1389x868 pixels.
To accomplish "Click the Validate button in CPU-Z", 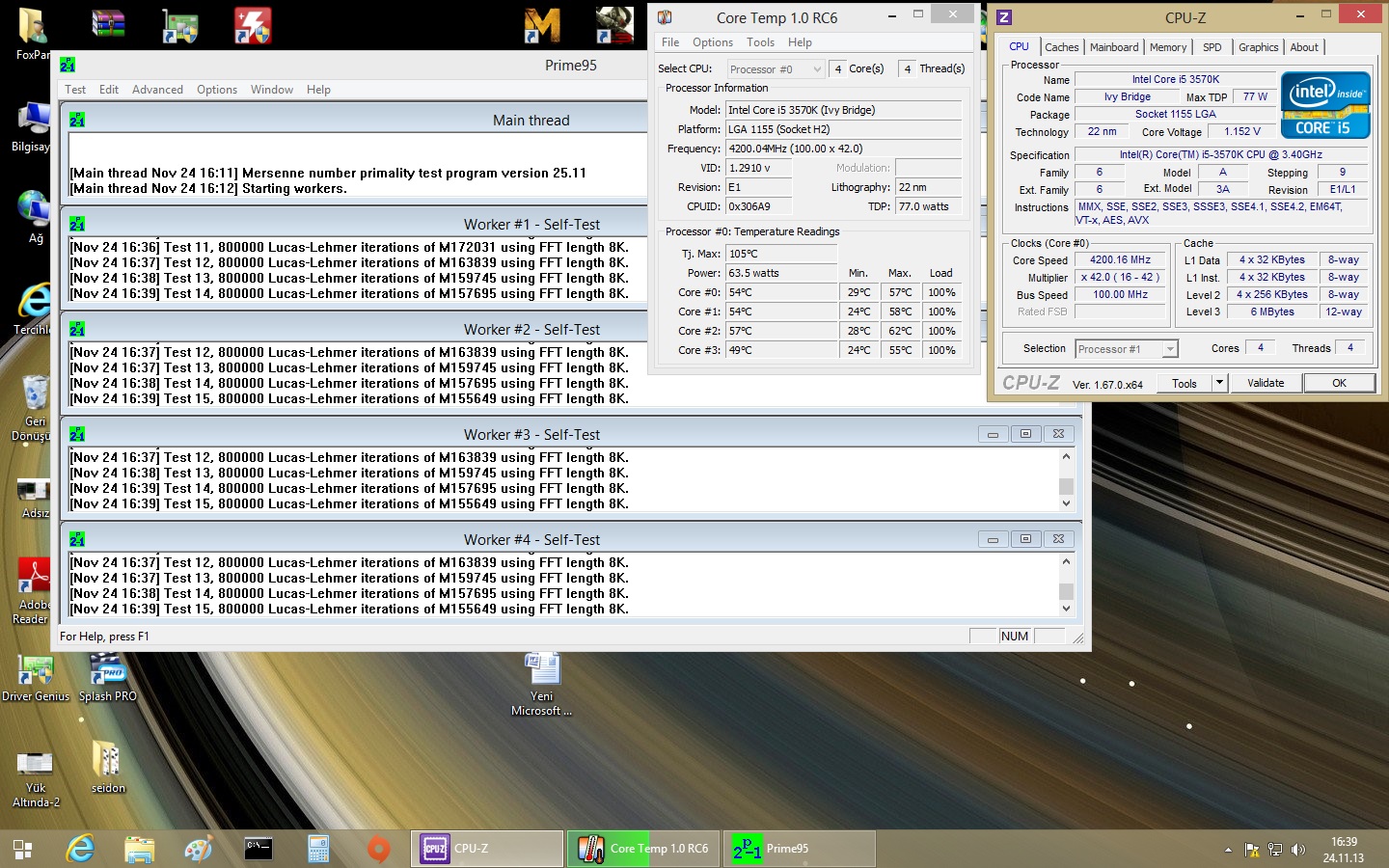I will [x=1265, y=383].
